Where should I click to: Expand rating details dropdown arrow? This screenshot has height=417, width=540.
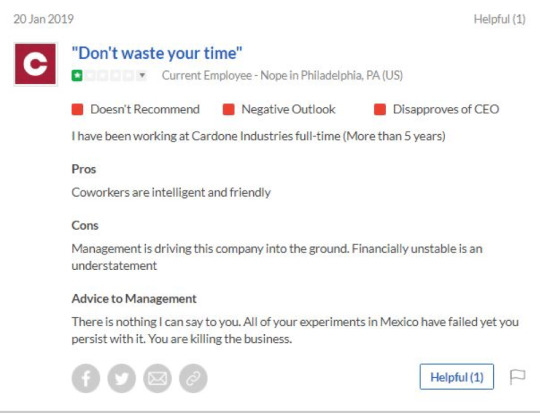(142, 75)
